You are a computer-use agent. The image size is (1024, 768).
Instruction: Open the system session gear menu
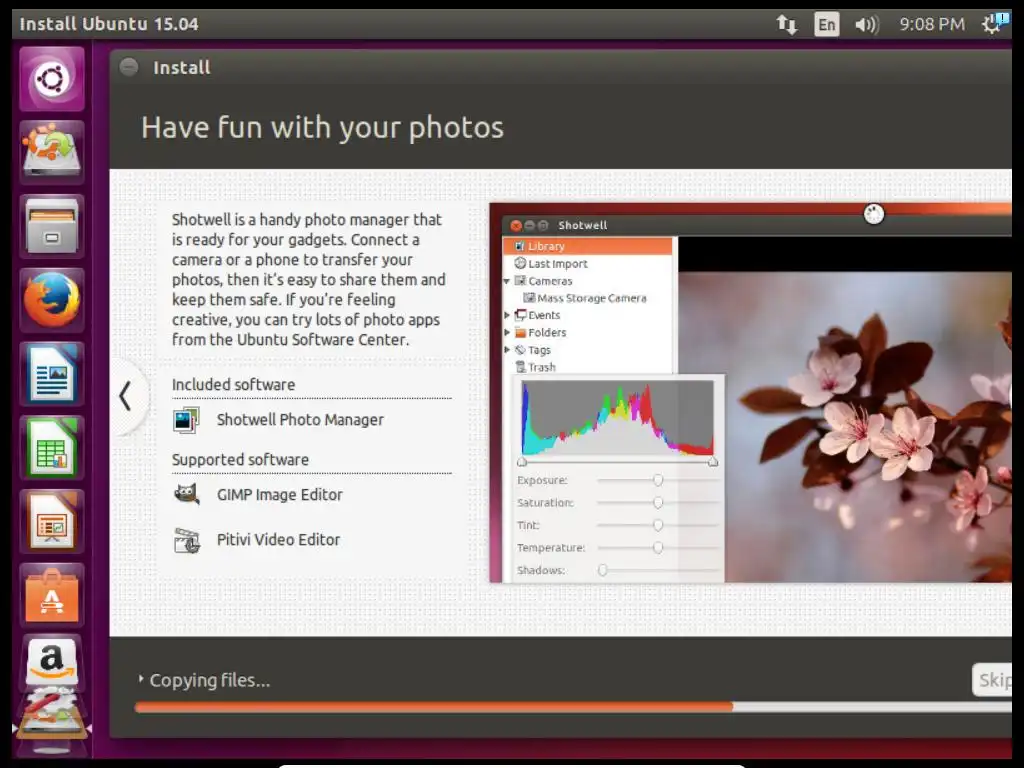point(995,24)
